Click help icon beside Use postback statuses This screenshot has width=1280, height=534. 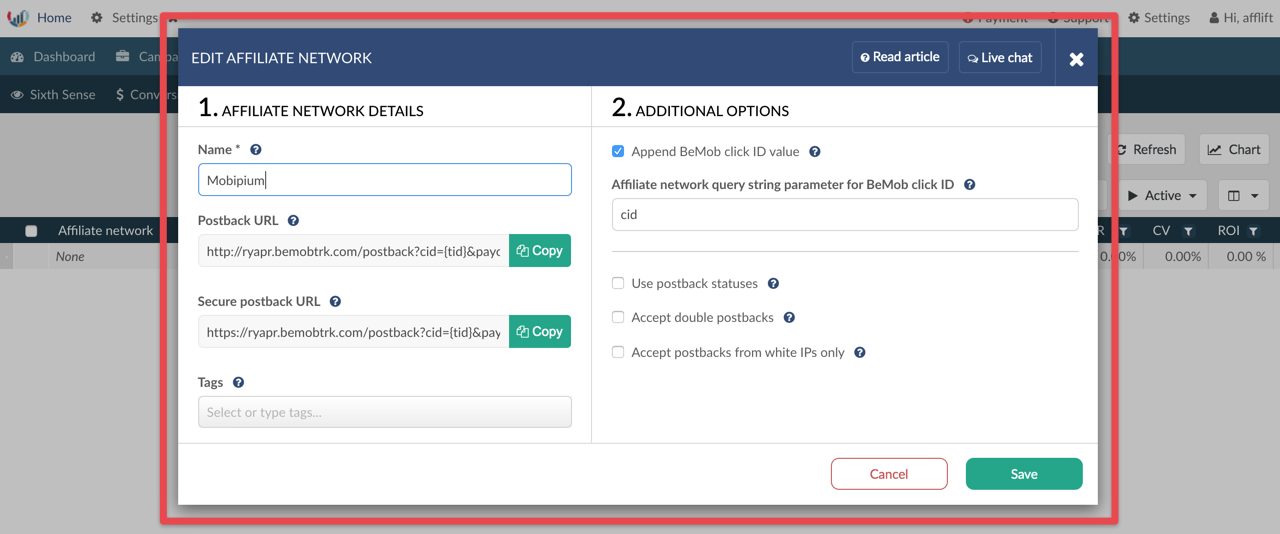click(x=773, y=284)
